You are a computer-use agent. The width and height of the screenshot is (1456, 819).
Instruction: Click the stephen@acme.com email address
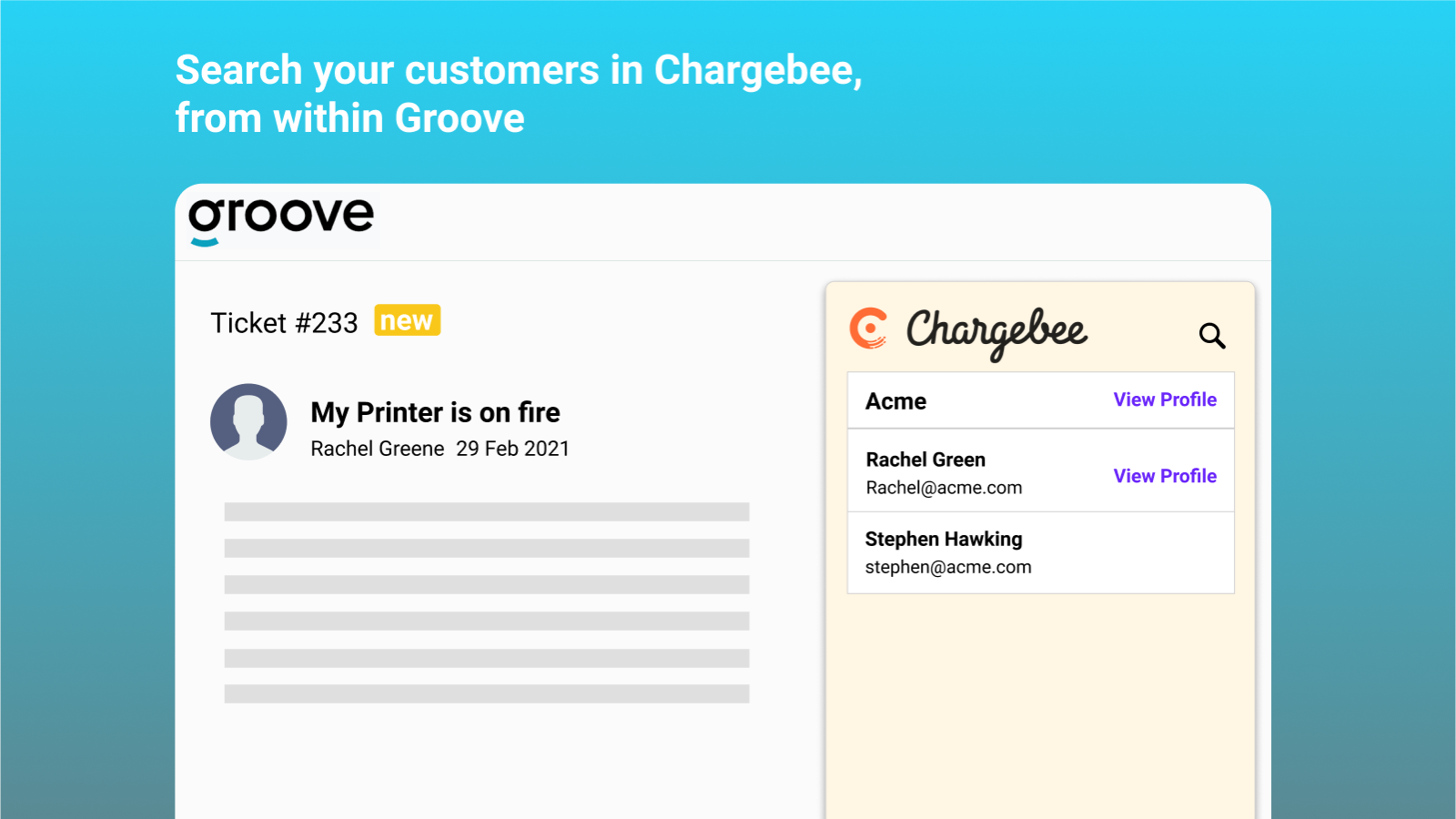947,567
